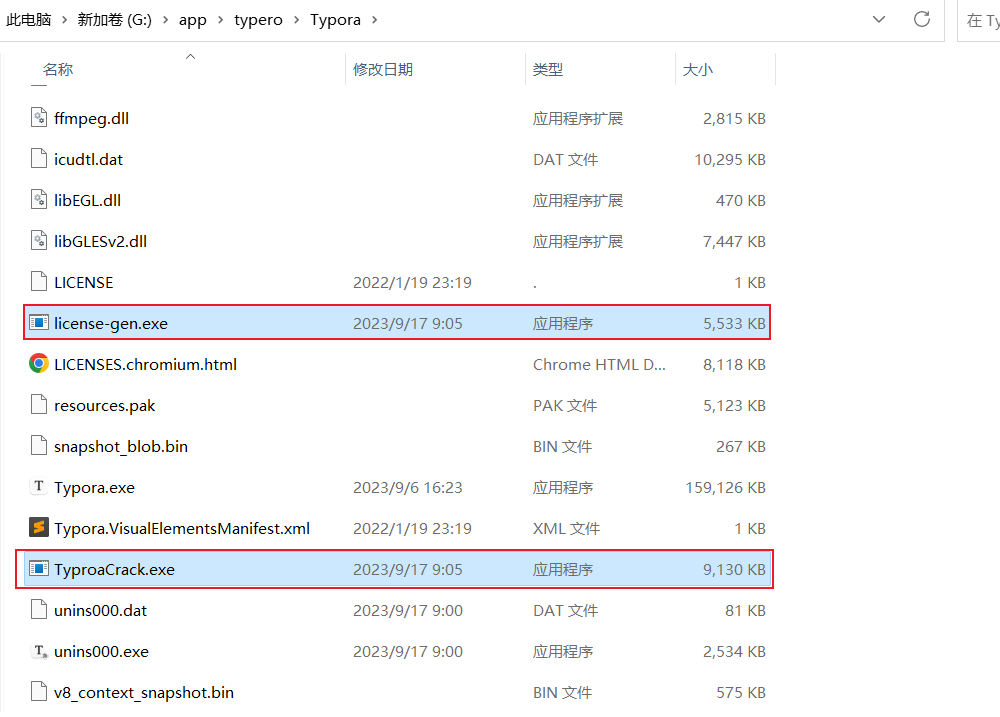Screen dimensions: 1000x717
Task: Click the TyproaCrack.exe file icon
Action: [39, 569]
